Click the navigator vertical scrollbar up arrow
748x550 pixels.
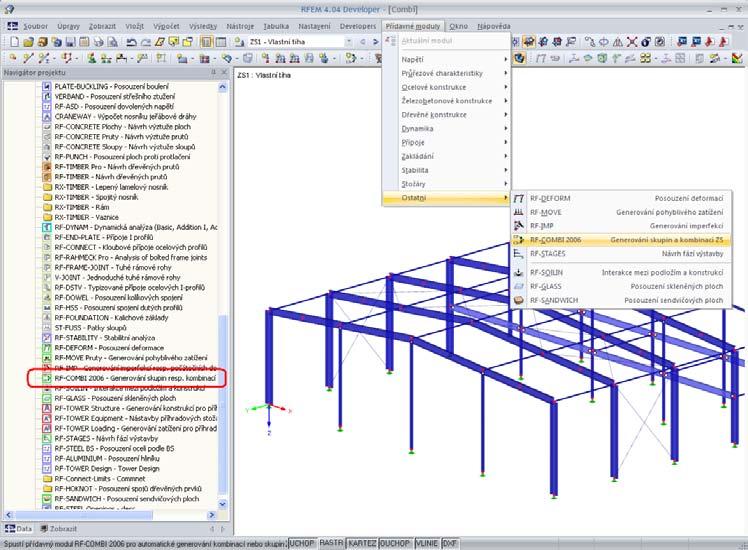pos(222,87)
